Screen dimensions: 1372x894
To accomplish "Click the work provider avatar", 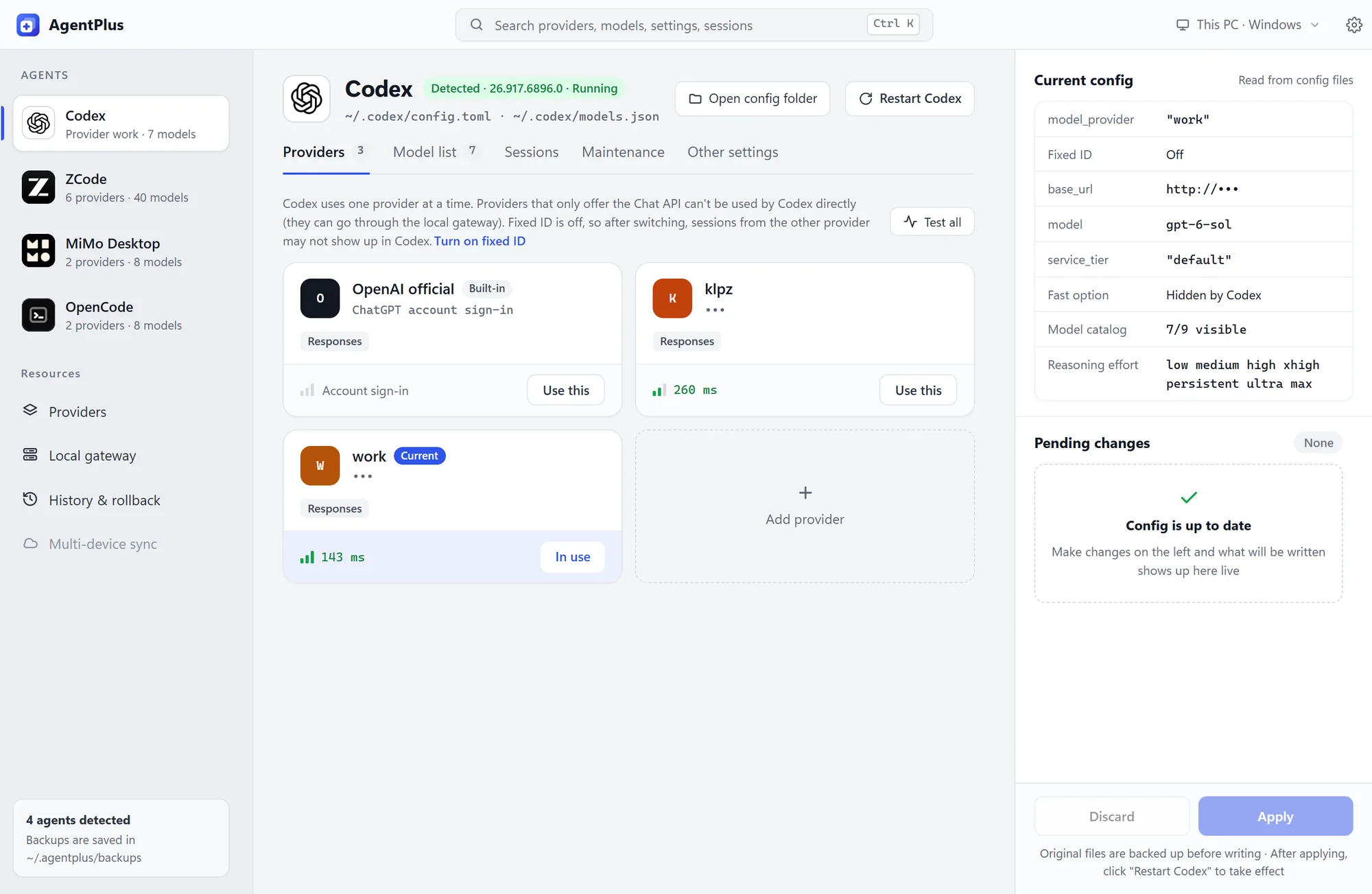I will [320, 466].
